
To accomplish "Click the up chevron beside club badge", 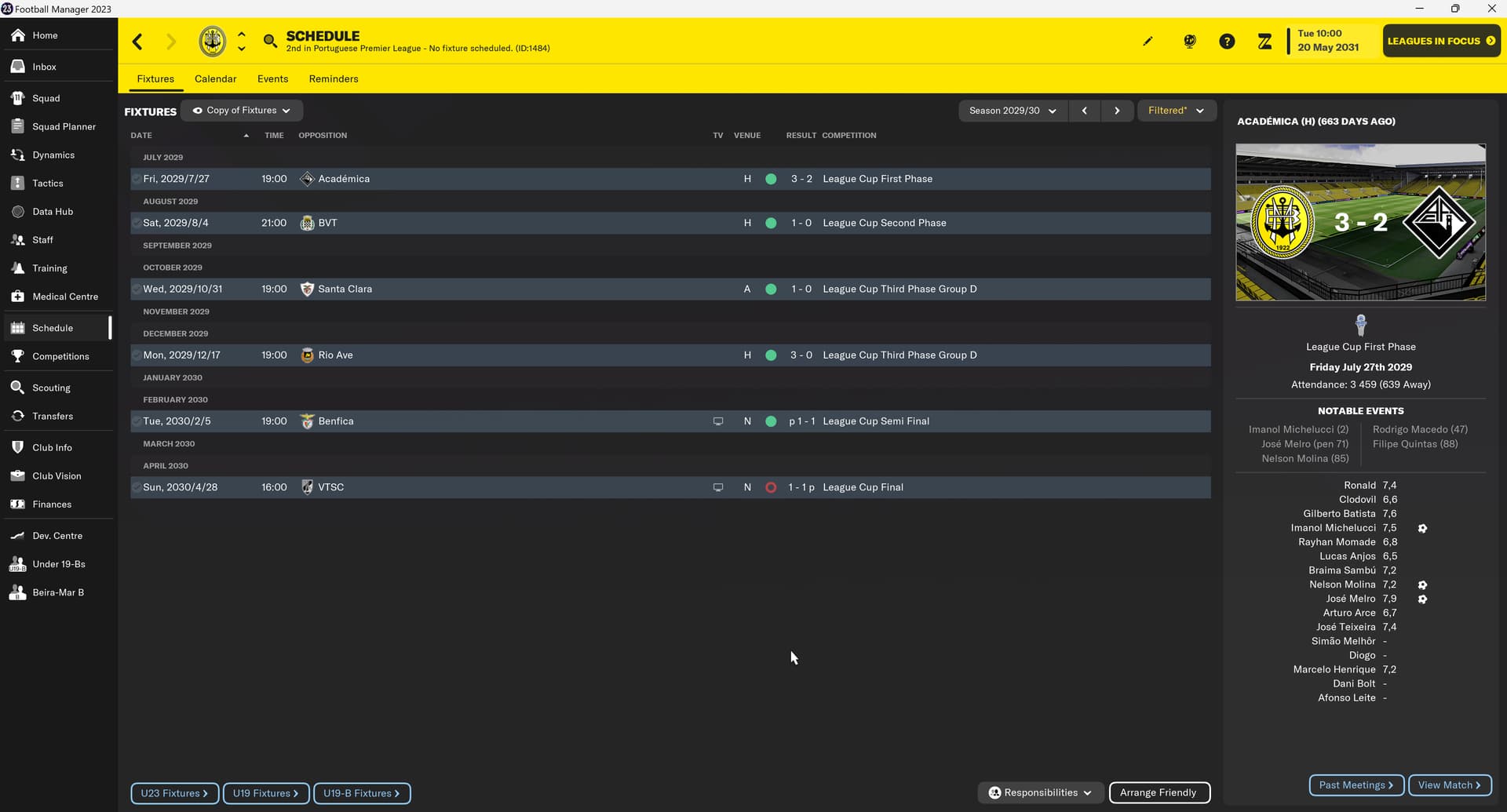I will [x=242, y=35].
